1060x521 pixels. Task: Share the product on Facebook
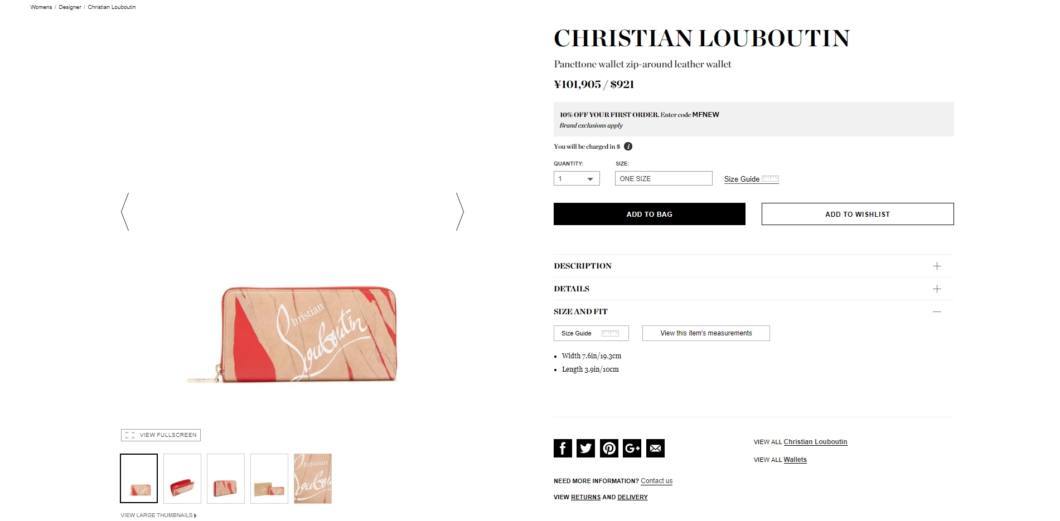tap(562, 448)
